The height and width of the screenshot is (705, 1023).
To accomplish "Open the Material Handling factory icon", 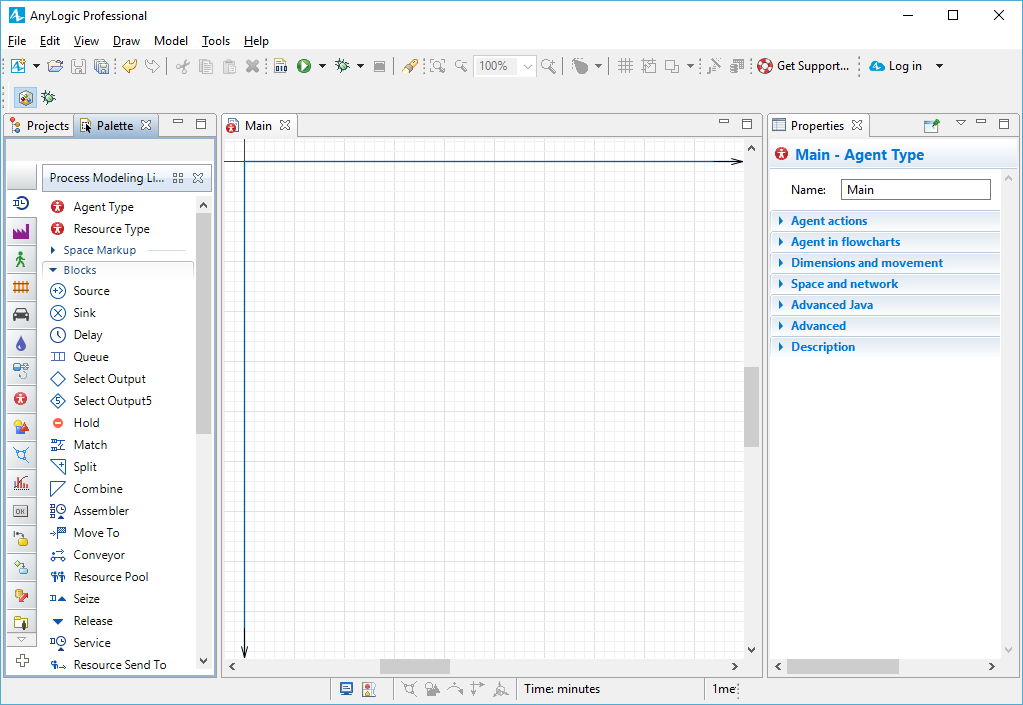I will click(x=21, y=232).
